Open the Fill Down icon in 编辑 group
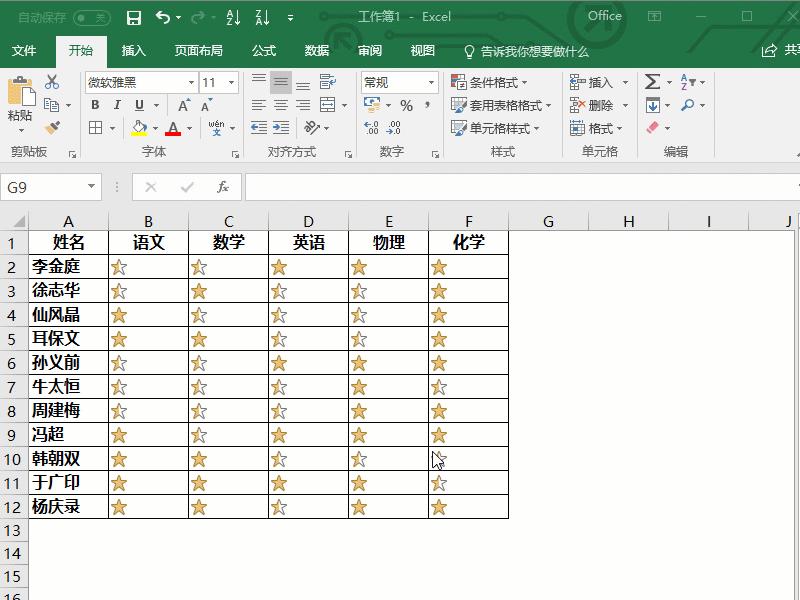This screenshot has height=600, width=800. coord(652,105)
